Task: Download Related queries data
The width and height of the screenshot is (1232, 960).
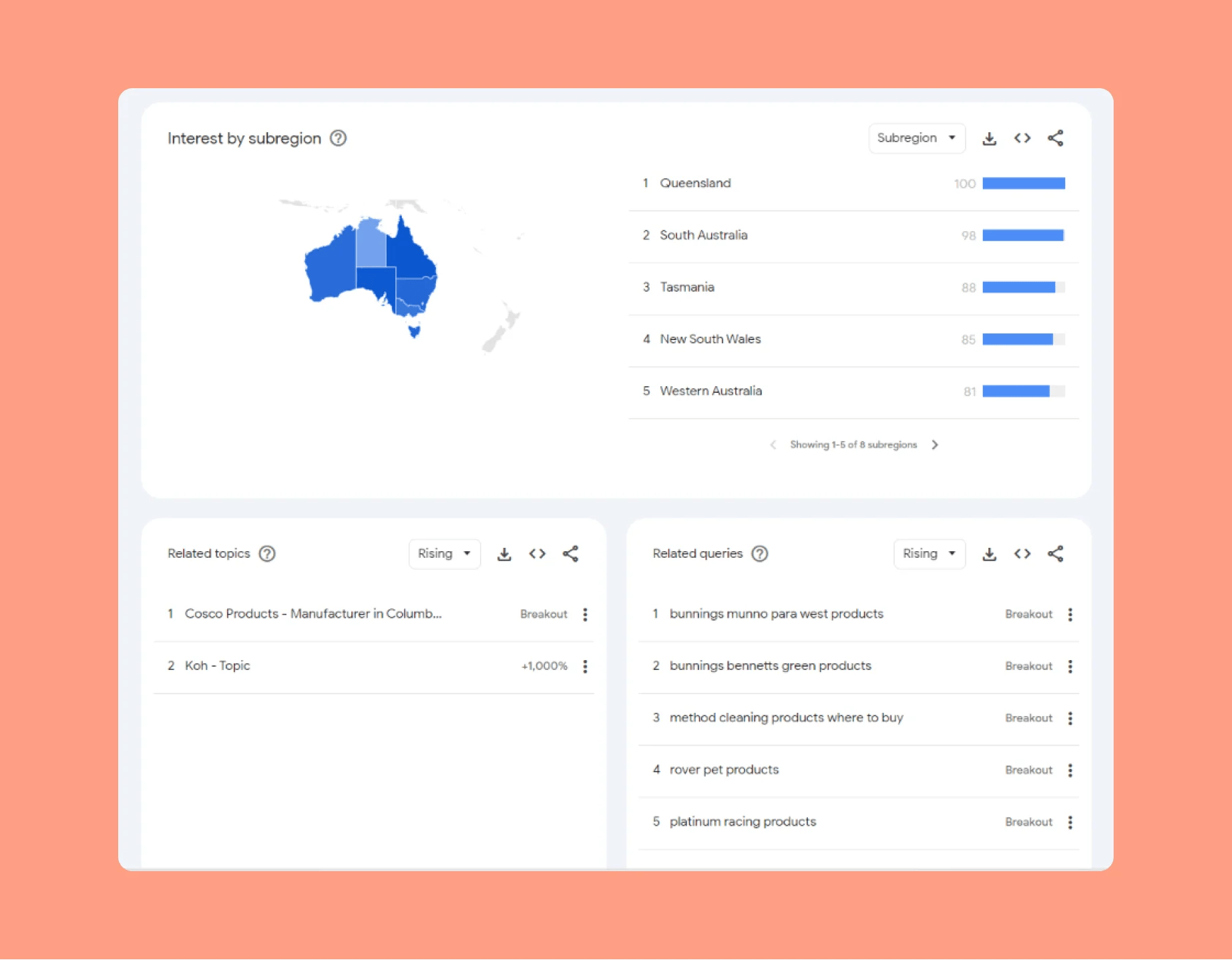Action: [x=990, y=554]
